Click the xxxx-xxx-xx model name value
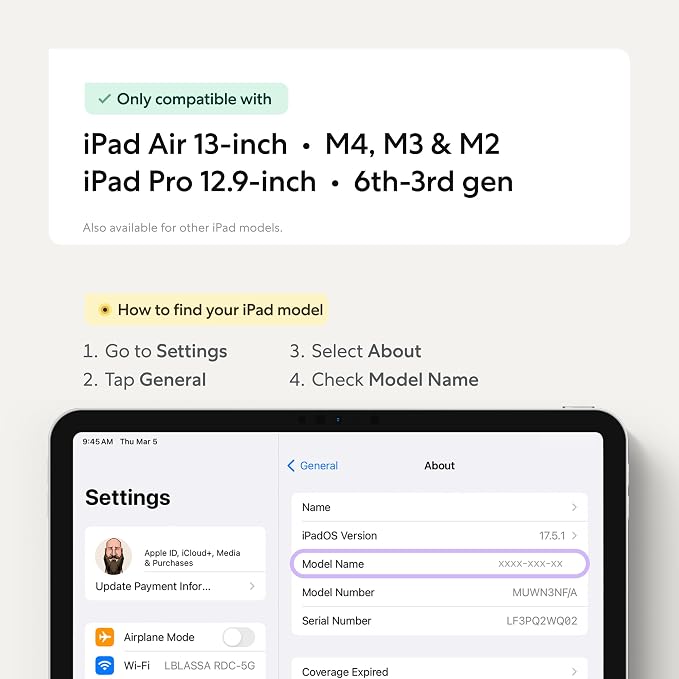This screenshot has width=679, height=679. pyautogui.click(x=530, y=564)
